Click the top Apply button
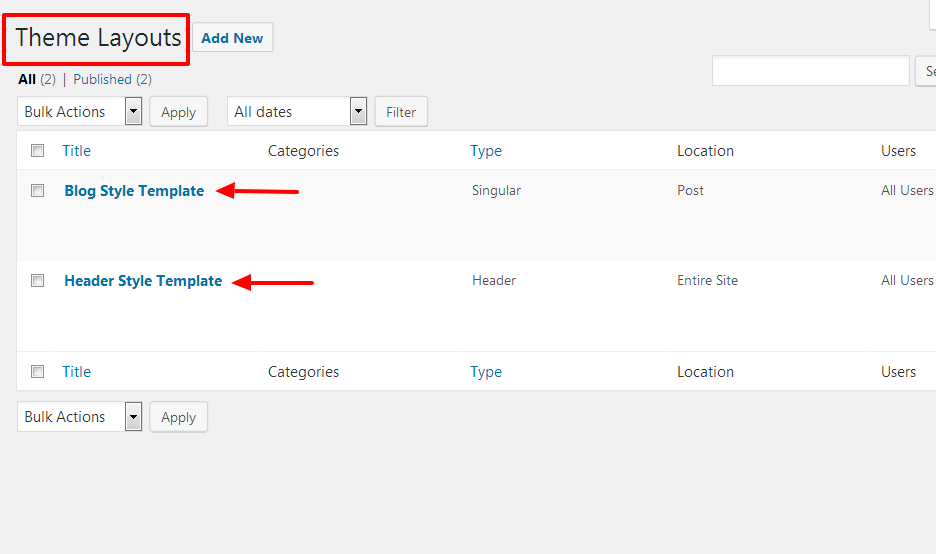 [178, 112]
